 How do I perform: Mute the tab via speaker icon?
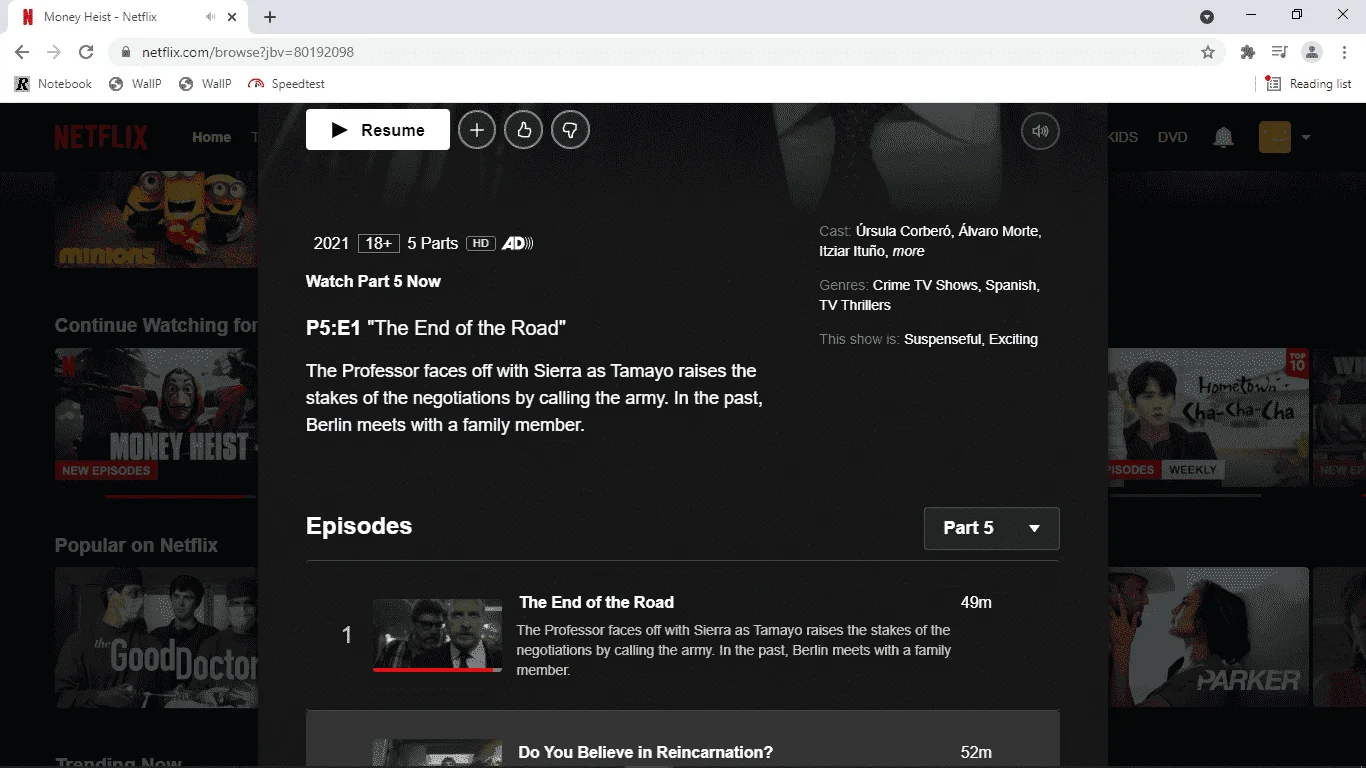(210, 17)
